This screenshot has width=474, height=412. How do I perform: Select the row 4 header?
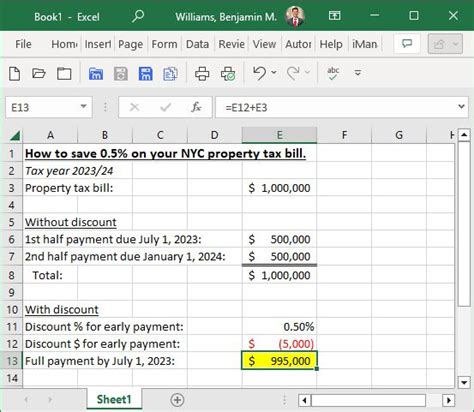[x=12, y=205]
